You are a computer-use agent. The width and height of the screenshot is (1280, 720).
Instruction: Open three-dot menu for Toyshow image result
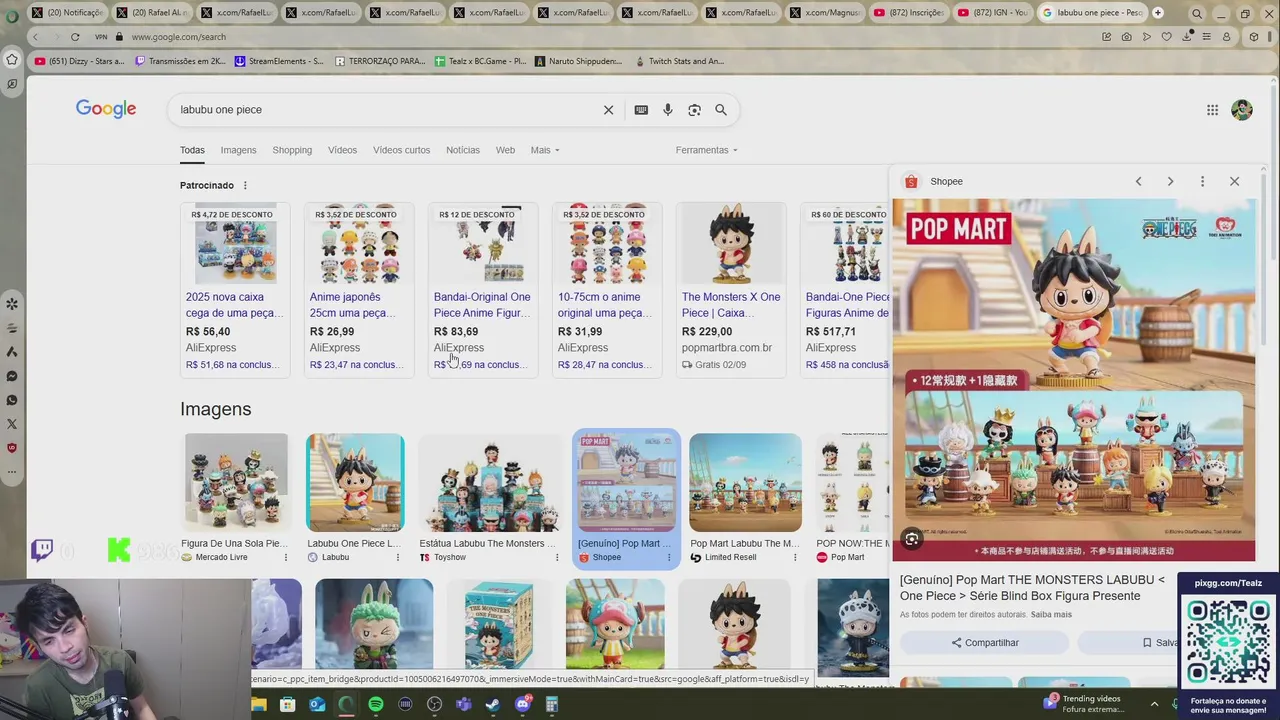[x=557, y=557]
